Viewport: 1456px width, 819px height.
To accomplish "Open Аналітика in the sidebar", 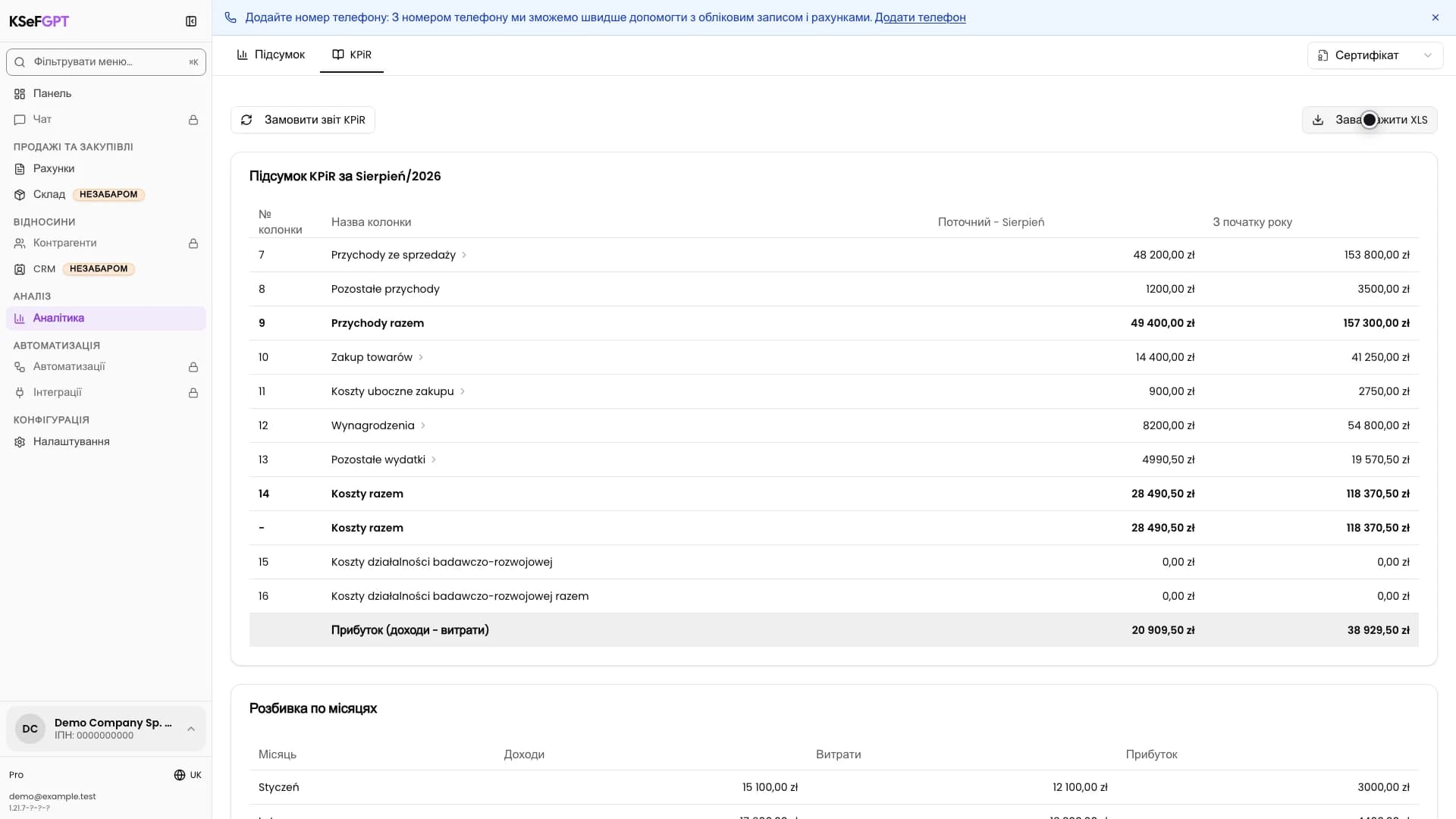I will [x=106, y=318].
